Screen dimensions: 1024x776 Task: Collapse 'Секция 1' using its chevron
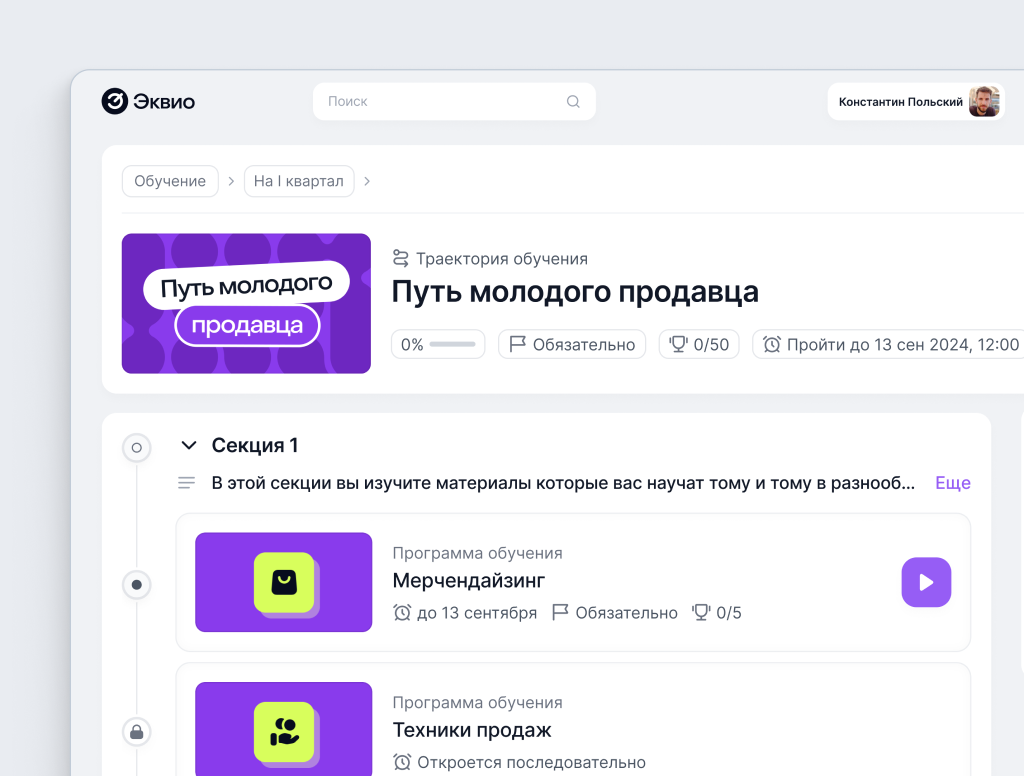pos(188,445)
